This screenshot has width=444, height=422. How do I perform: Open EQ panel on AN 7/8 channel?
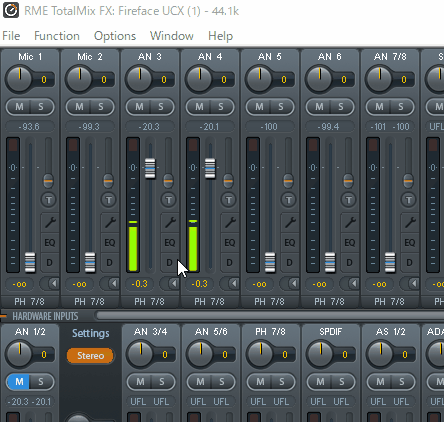pos(410,242)
